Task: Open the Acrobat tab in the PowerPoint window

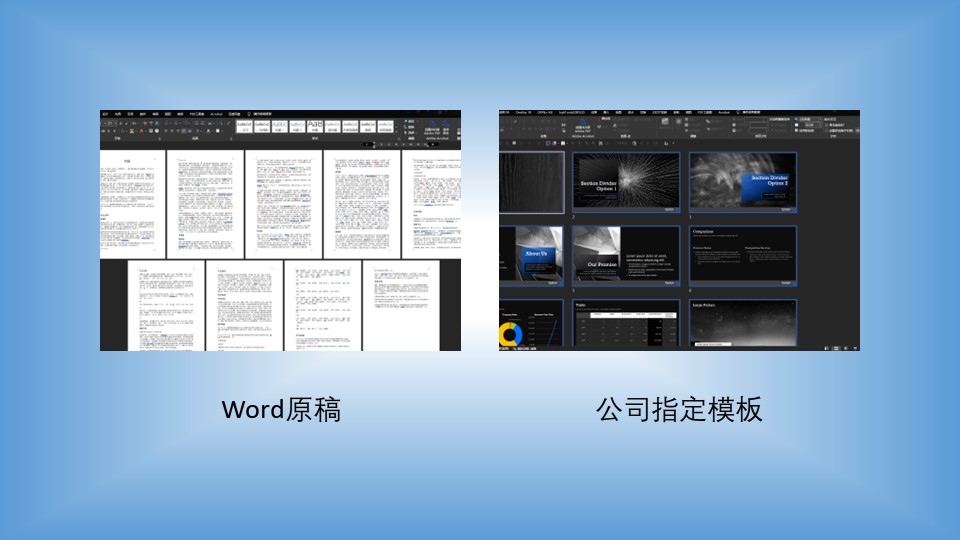Action: 724,113
